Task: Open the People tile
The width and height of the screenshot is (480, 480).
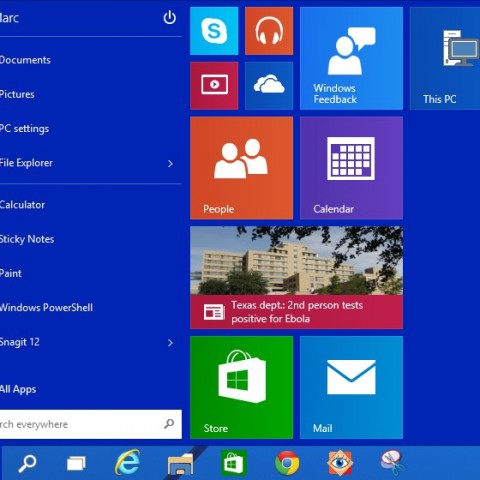Action: pos(242,168)
